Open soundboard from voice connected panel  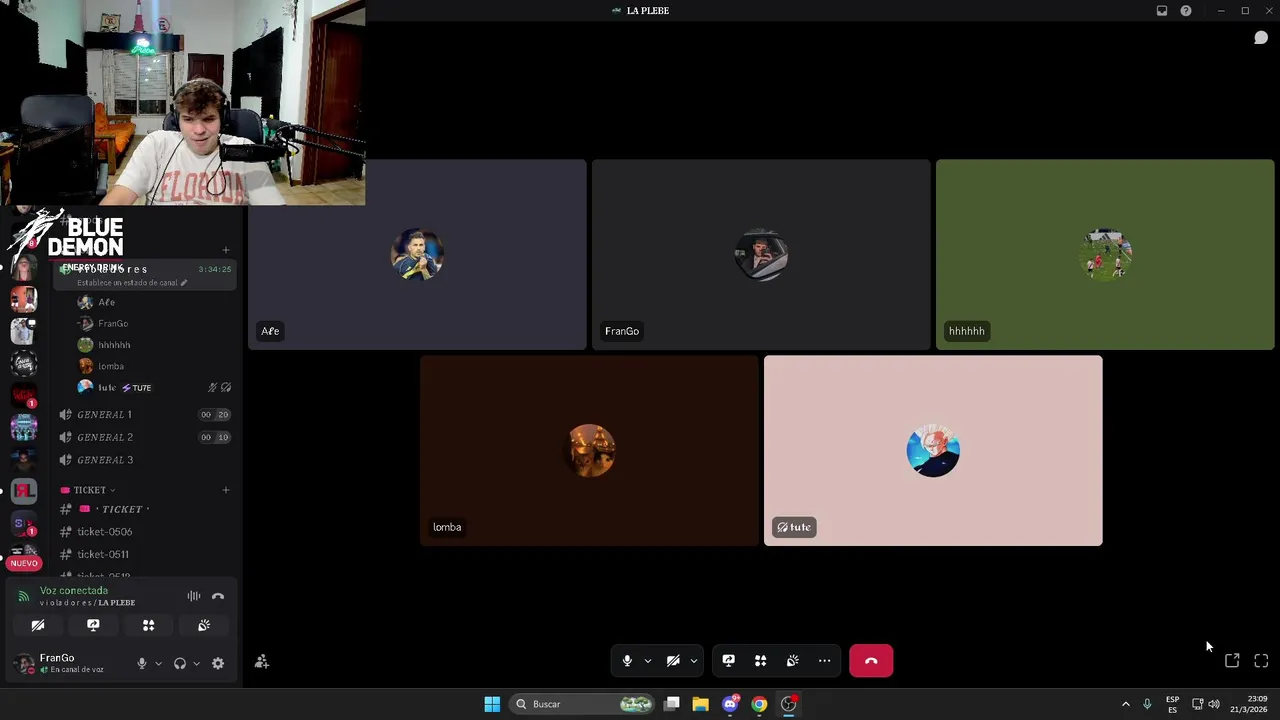click(204, 625)
